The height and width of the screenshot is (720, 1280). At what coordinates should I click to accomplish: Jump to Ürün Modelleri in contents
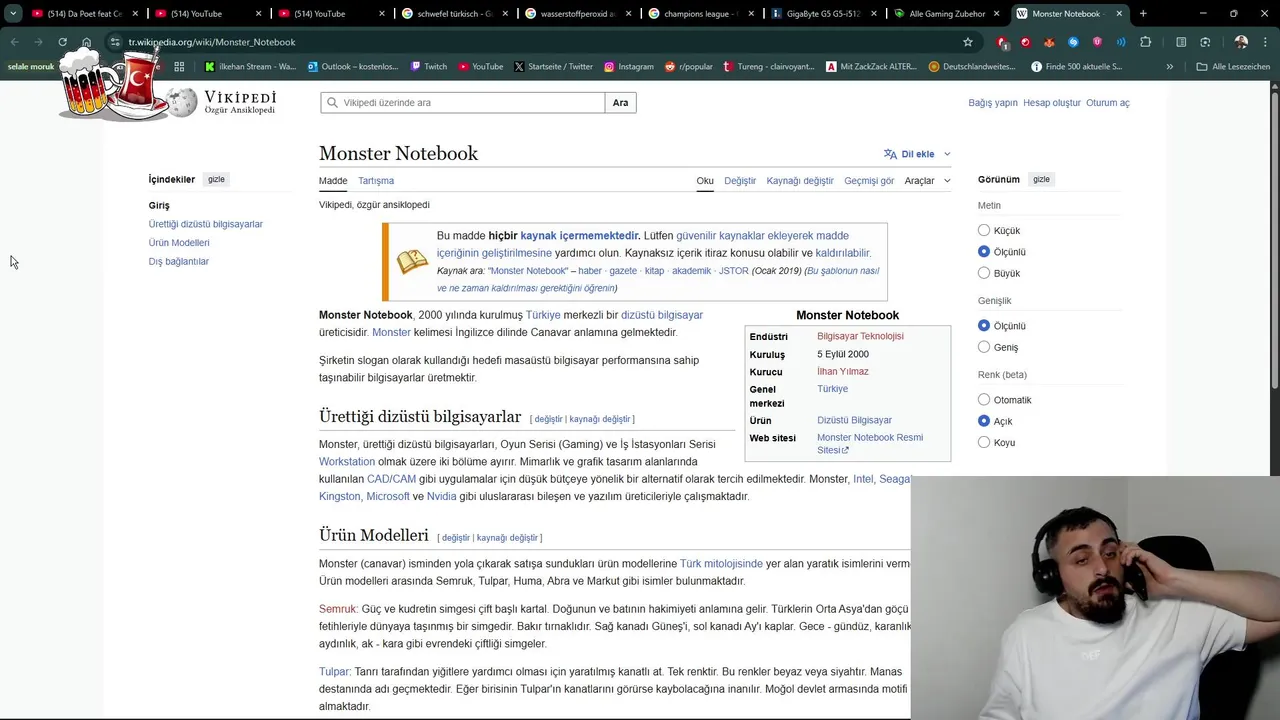(179, 243)
